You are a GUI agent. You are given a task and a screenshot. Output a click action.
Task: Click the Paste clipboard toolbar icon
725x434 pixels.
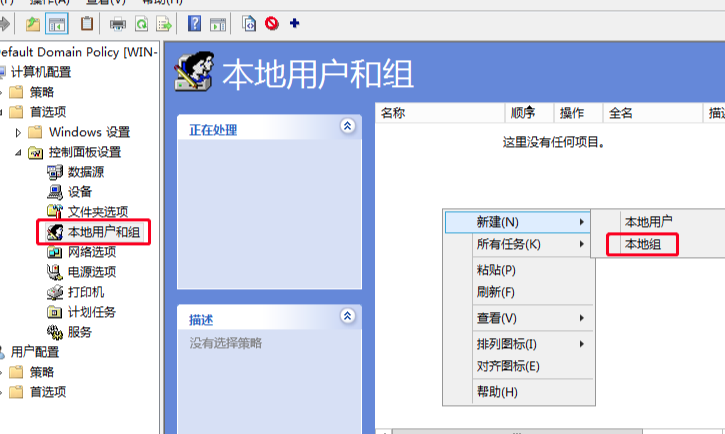(x=88, y=23)
